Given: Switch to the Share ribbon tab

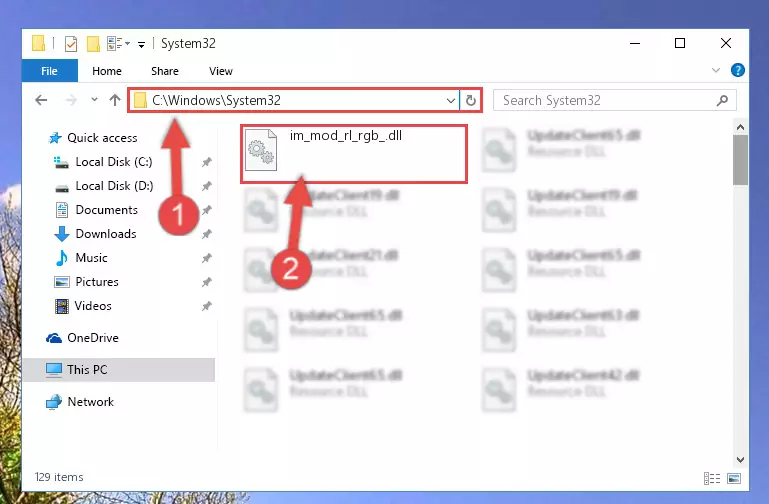Looking at the screenshot, I should coord(165,71).
